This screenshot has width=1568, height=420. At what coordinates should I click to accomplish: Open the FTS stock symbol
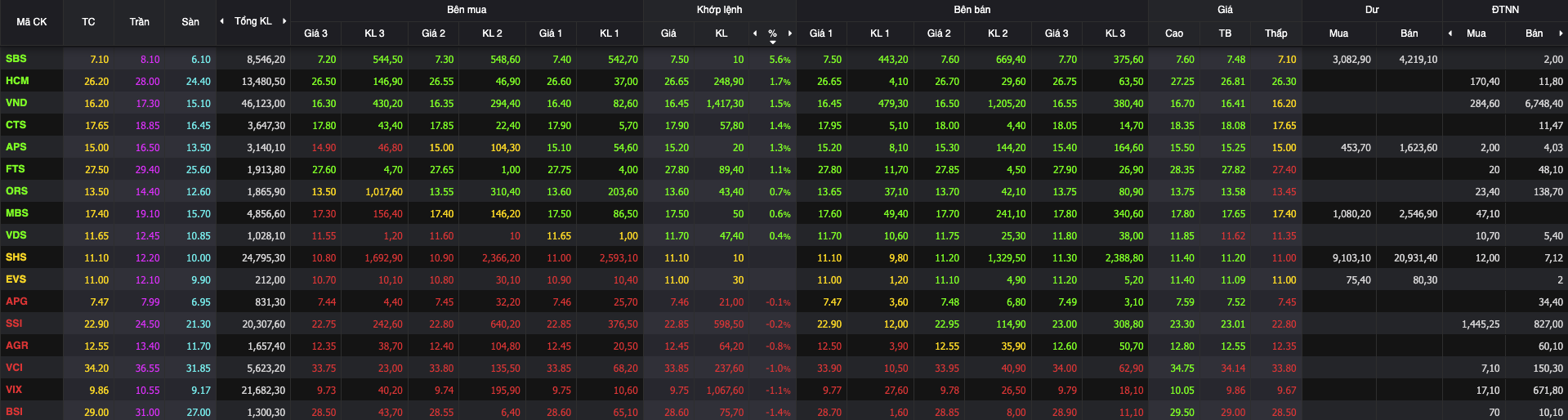coord(16,169)
